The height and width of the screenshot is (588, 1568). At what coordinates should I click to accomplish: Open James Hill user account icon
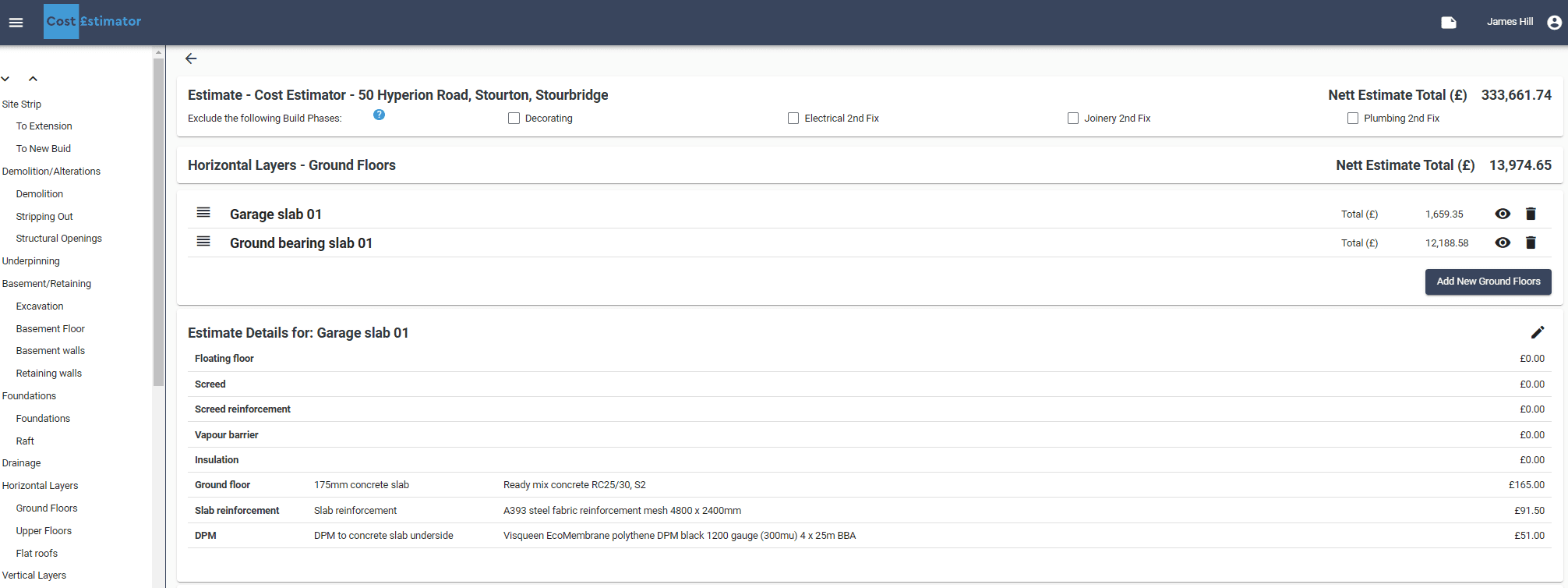(1554, 23)
